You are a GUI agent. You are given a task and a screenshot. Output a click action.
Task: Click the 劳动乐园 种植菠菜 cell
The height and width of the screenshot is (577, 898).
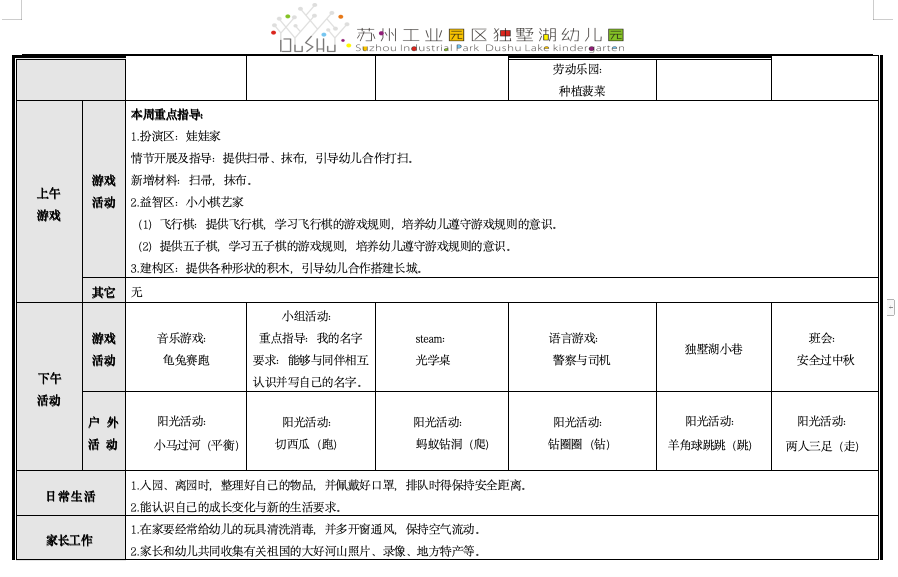pos(581,80)
